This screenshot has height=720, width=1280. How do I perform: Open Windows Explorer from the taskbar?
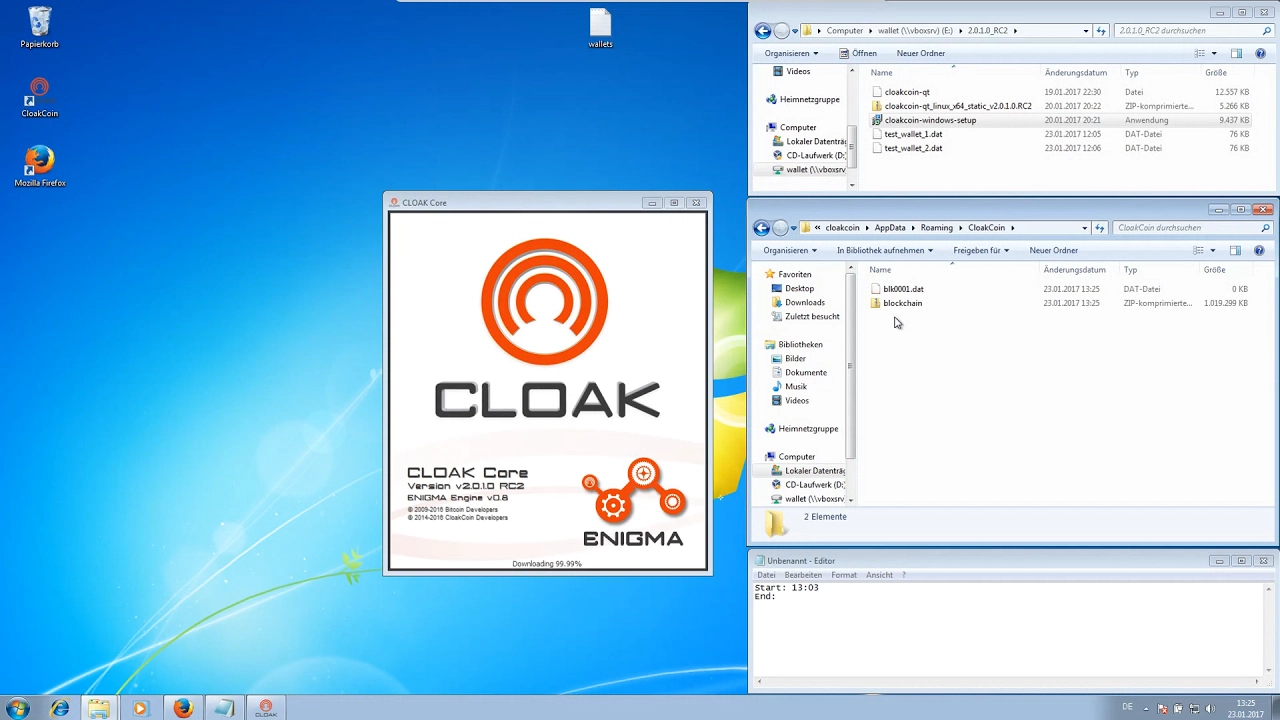click(99, 708)
